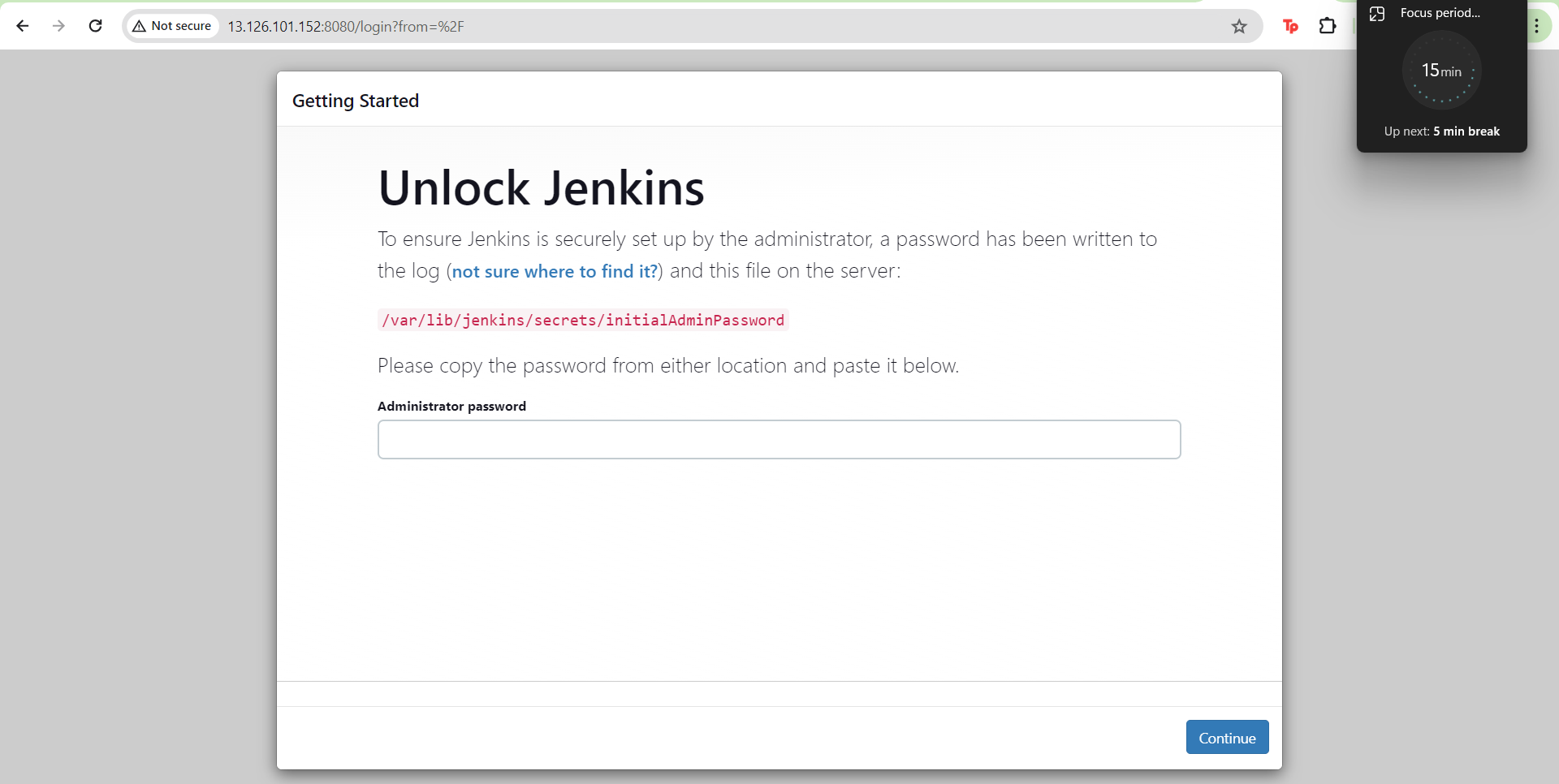Image resolution: width=1559 pixels, height=784 pixels.
Task: Click the Up next 5 min break text
Action: (1441, 131)
